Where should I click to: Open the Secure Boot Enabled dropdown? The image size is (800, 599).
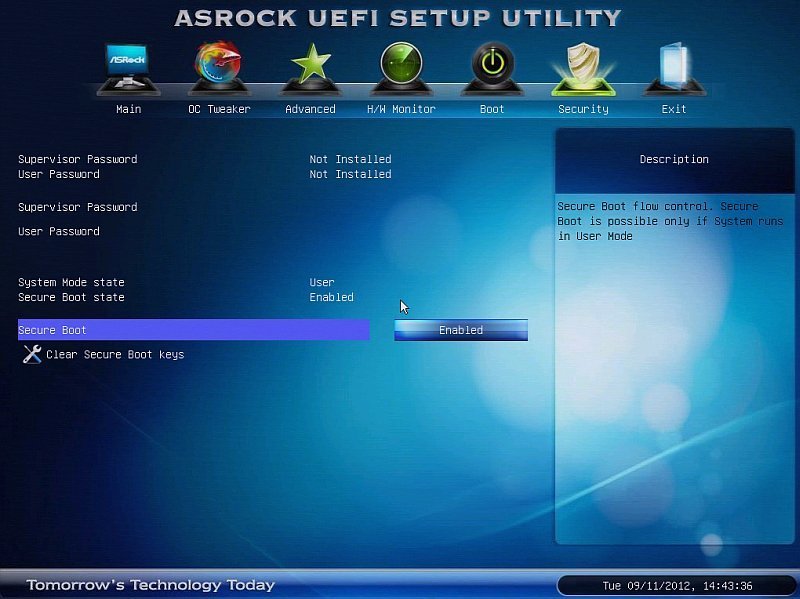pyautogui.click(x=461, y=330)
